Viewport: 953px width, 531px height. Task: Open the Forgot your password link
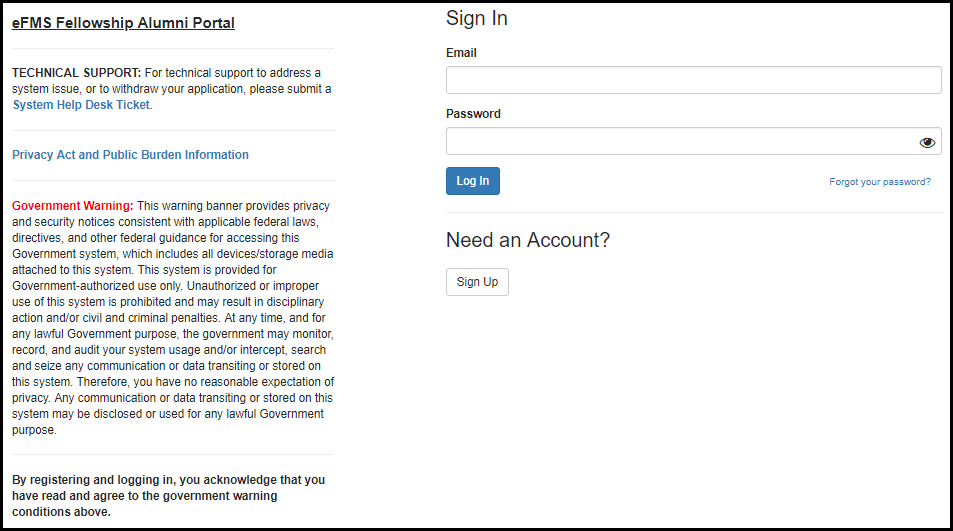879,182
